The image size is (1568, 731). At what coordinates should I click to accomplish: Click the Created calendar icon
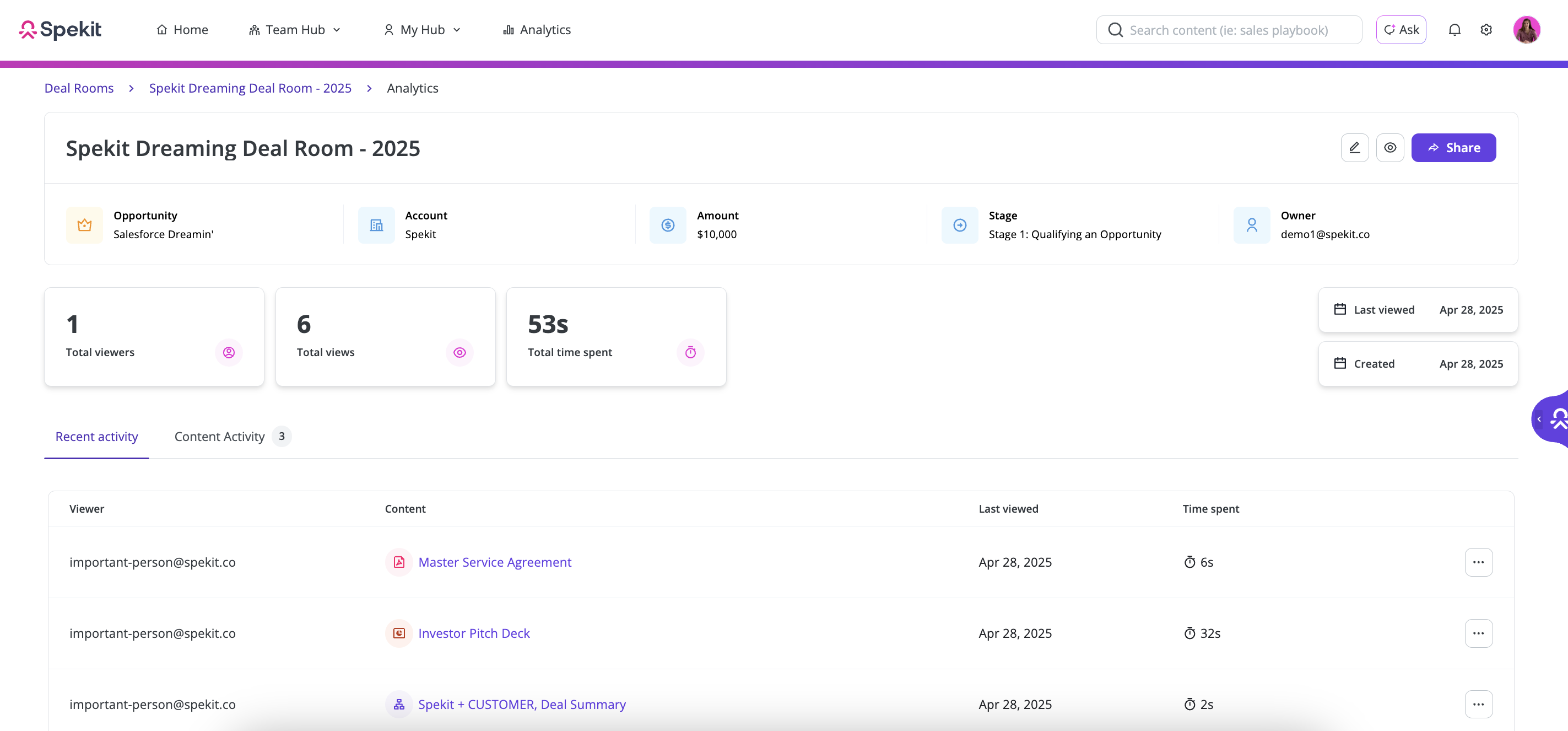(x=1340, y=363)
